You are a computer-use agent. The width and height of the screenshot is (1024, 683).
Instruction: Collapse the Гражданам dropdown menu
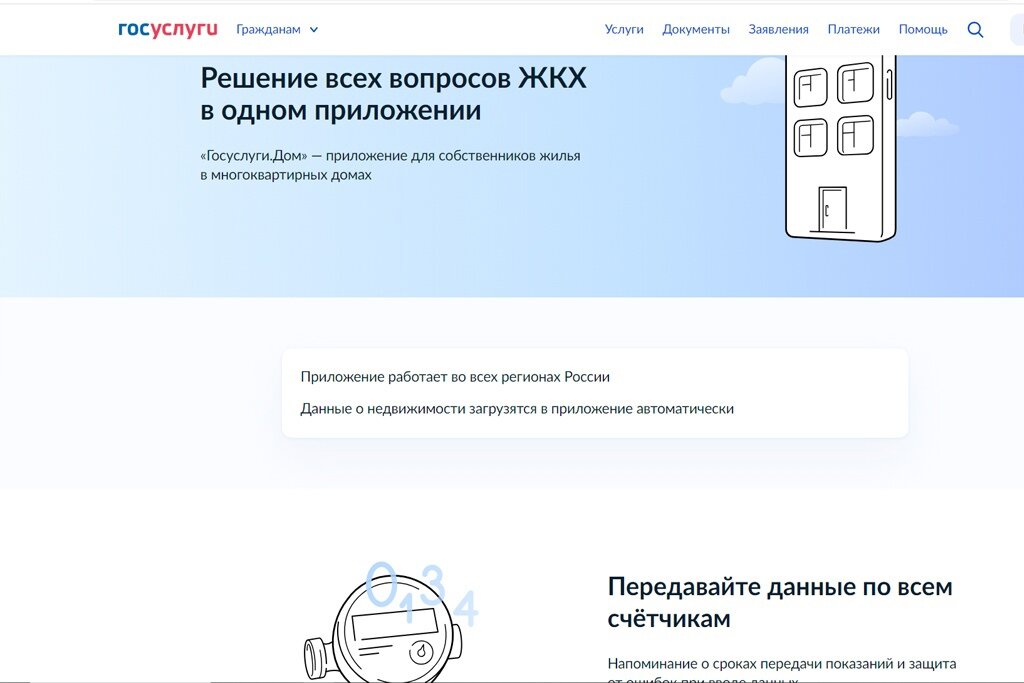pos(275,29)
